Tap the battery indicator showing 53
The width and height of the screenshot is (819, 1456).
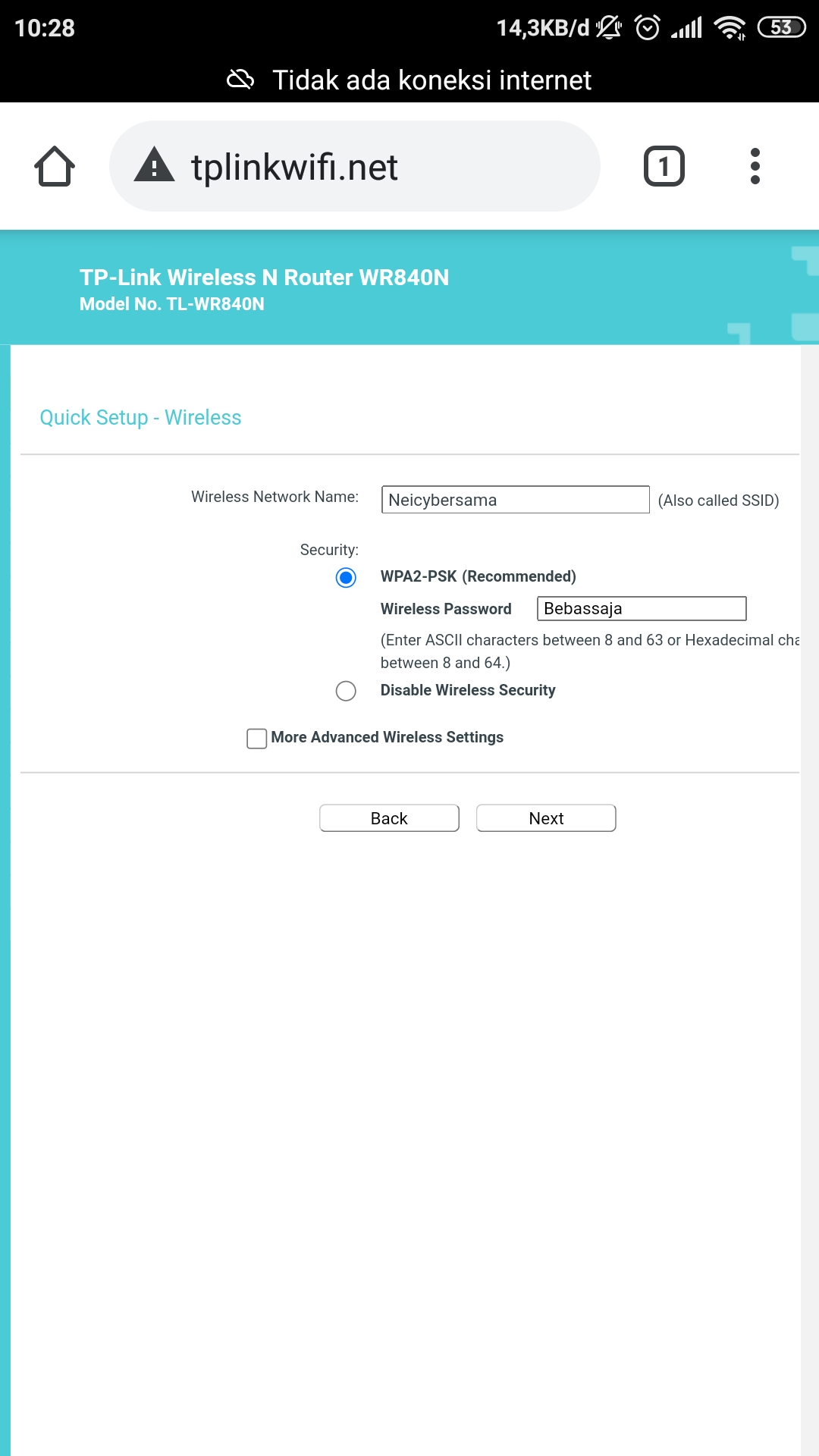tap(781, 28)
